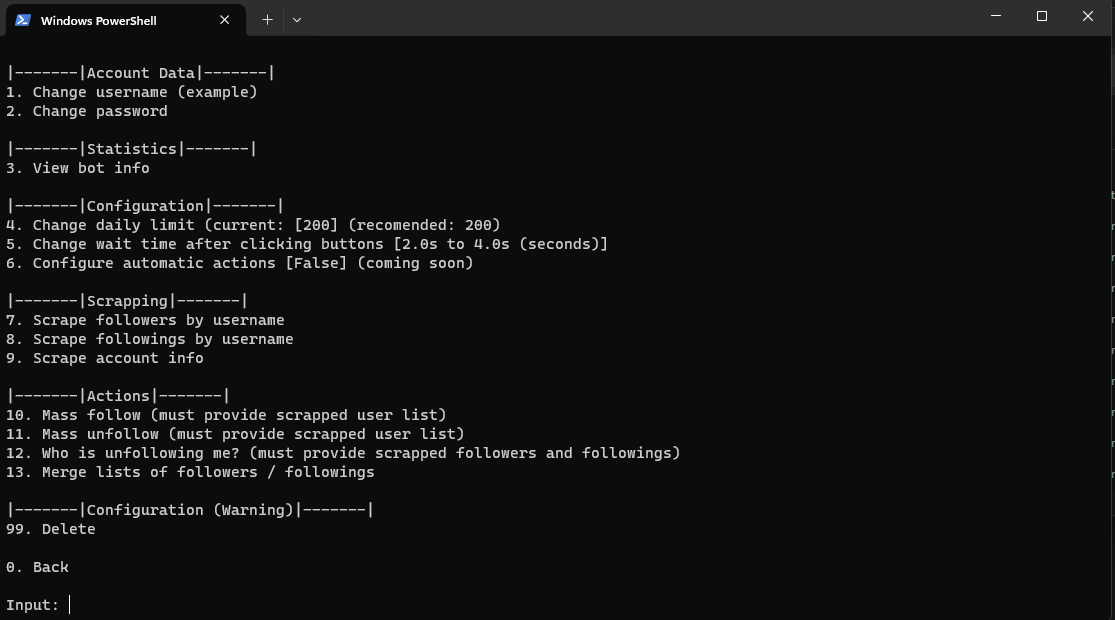Image resolution: width=1115 pixels, height=620 pixels.
Task: Click '12. Who is unfollowing me?' line
Action: (x=343, y=454)
